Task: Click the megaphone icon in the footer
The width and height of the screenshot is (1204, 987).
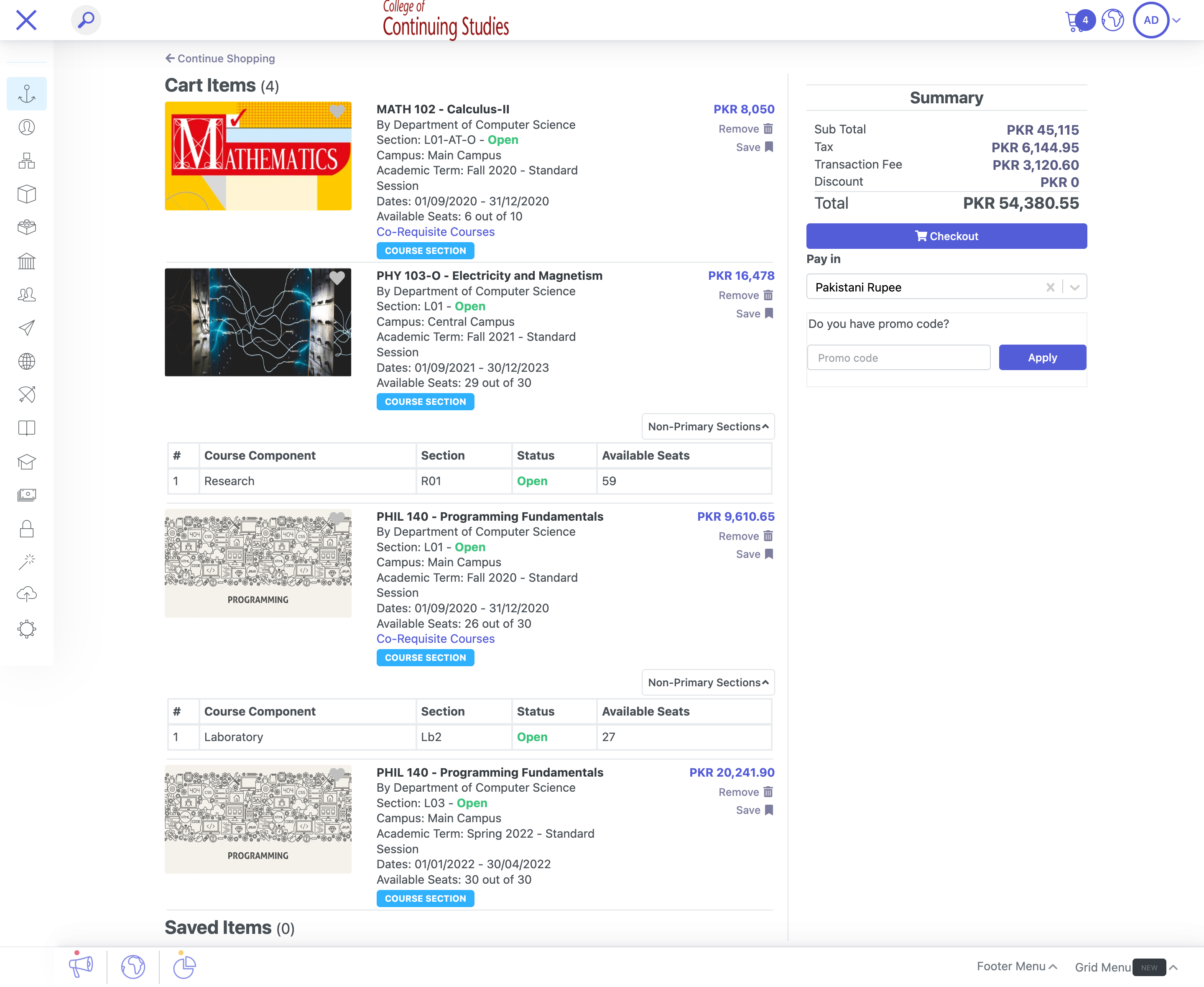Action: point(81,967)
